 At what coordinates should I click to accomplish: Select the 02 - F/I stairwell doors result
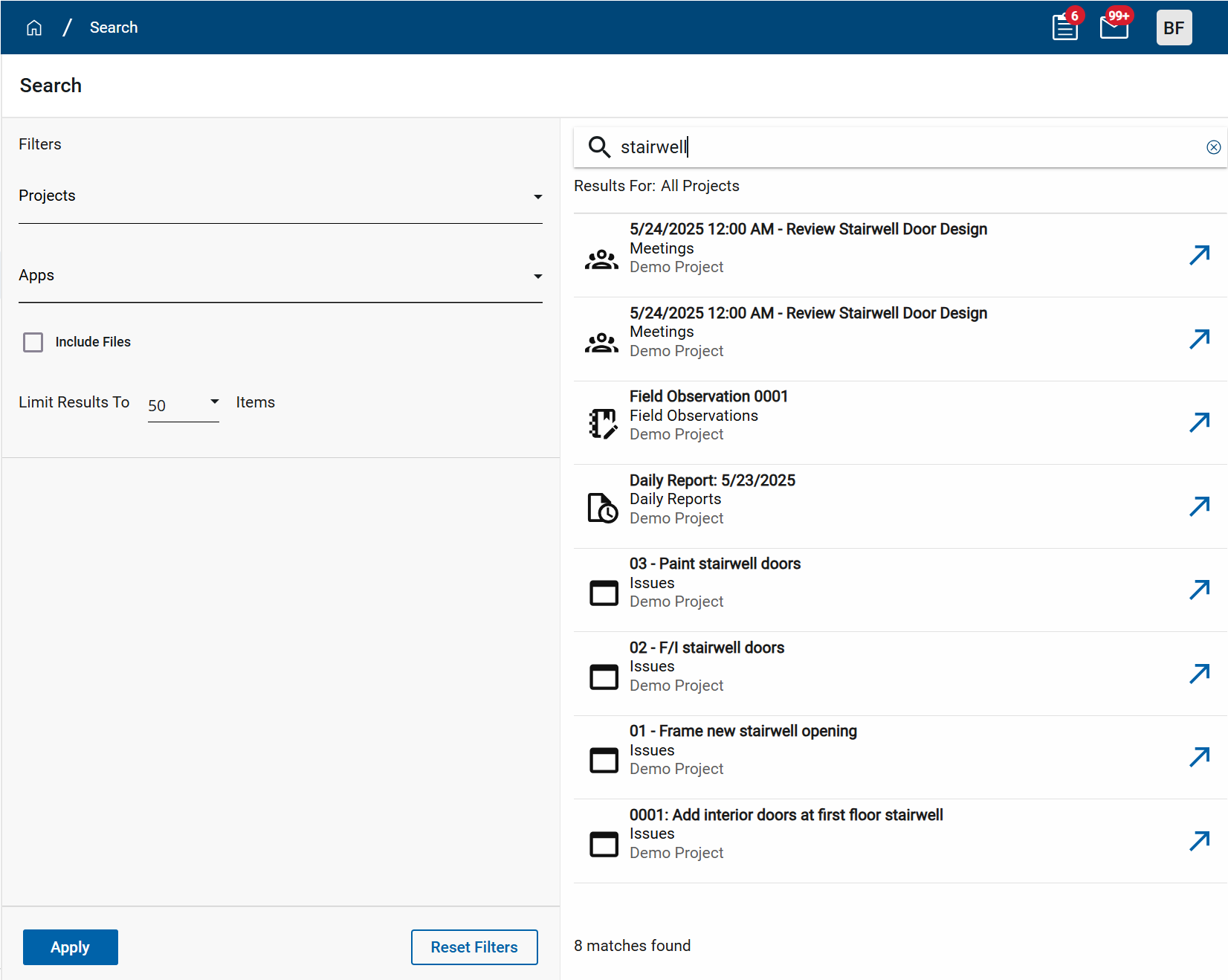(x=707, y=648)
